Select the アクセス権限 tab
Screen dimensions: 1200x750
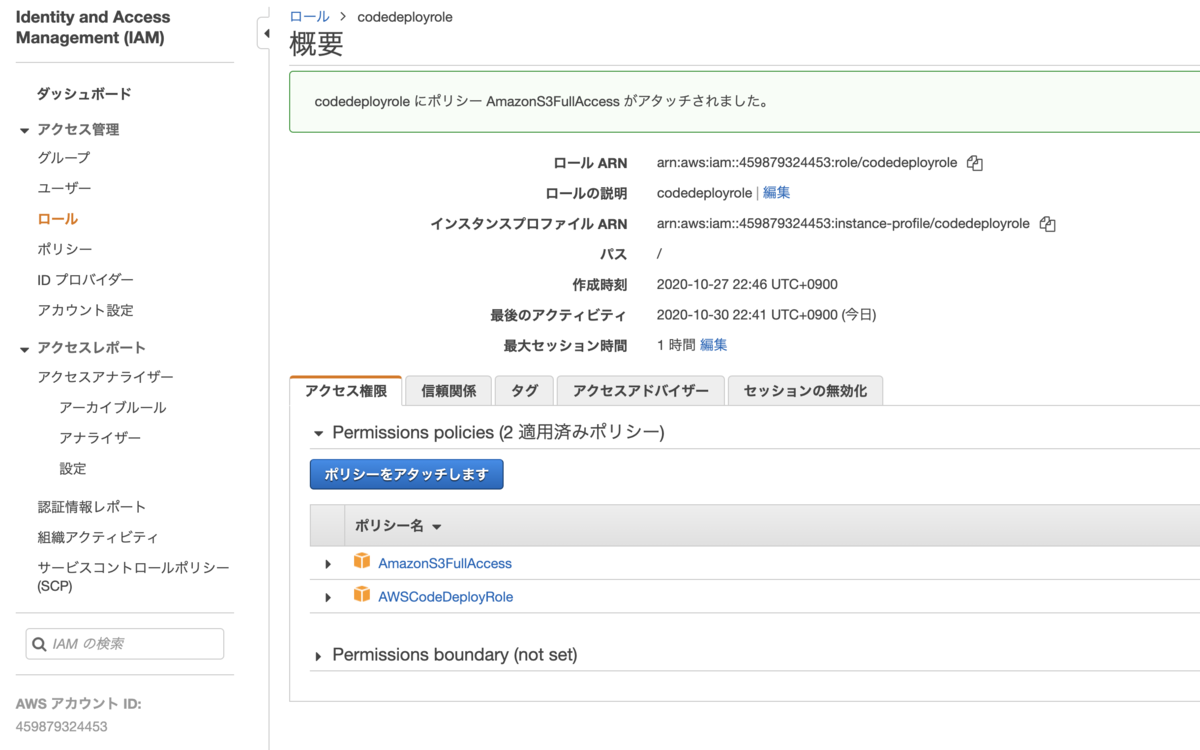pos(345,391)
